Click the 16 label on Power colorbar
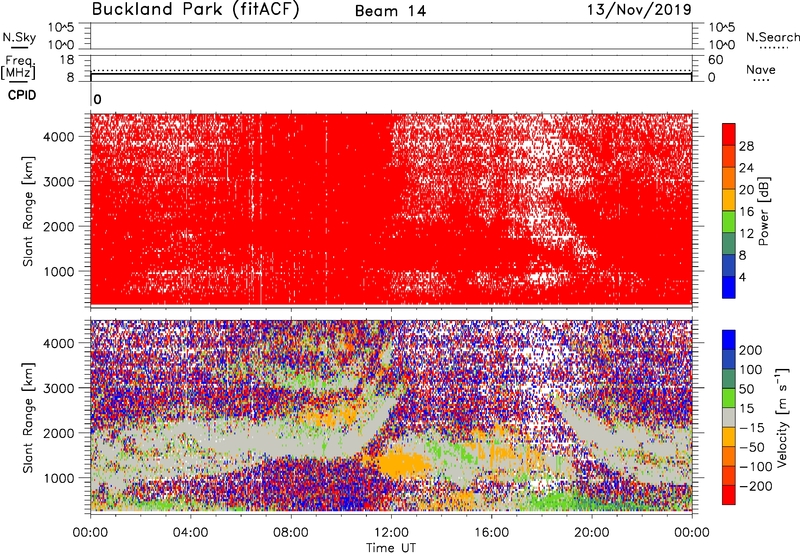Image resolution: width=800 pixels, height=554 pixels. click(746, 212)
